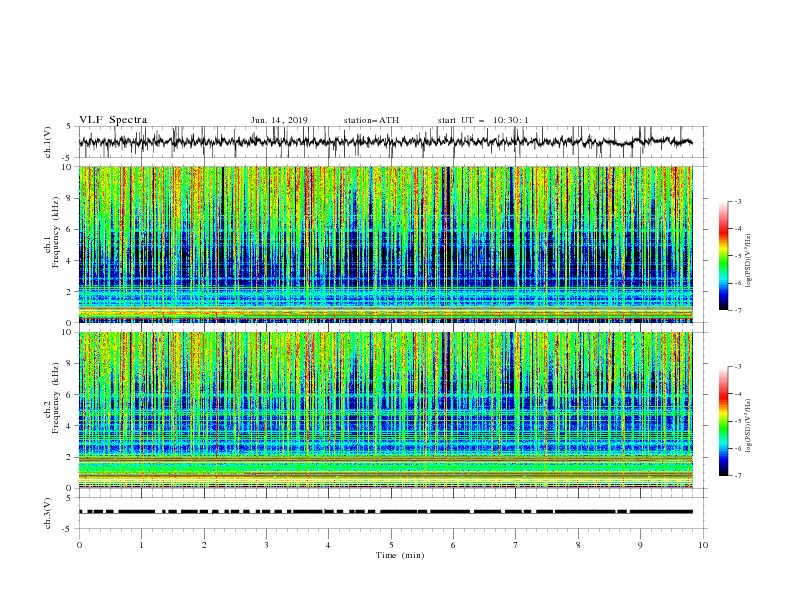Click time axis tick label '7'

tap(516, 545)
